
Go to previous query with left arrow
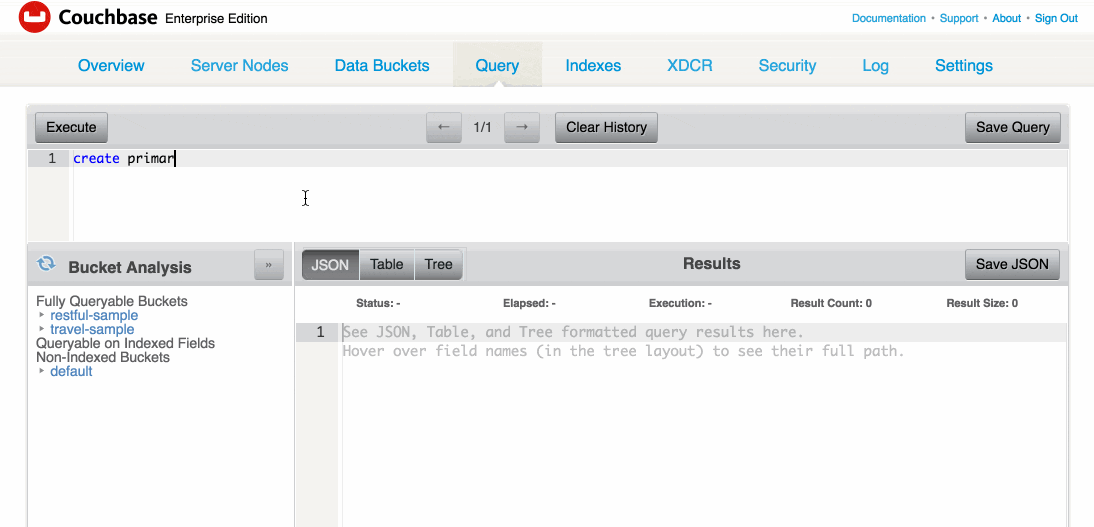444,127
